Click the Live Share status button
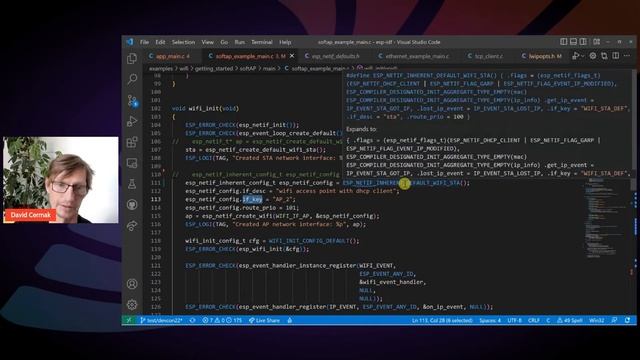Viewport: 640px width, 360px height. [264, 320]
